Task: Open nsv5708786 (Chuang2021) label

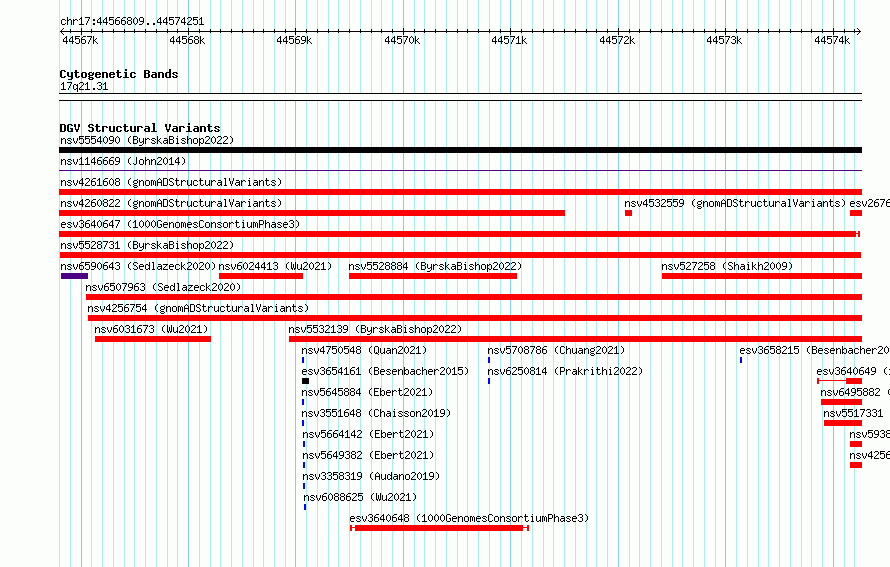Action: (556, 350)
